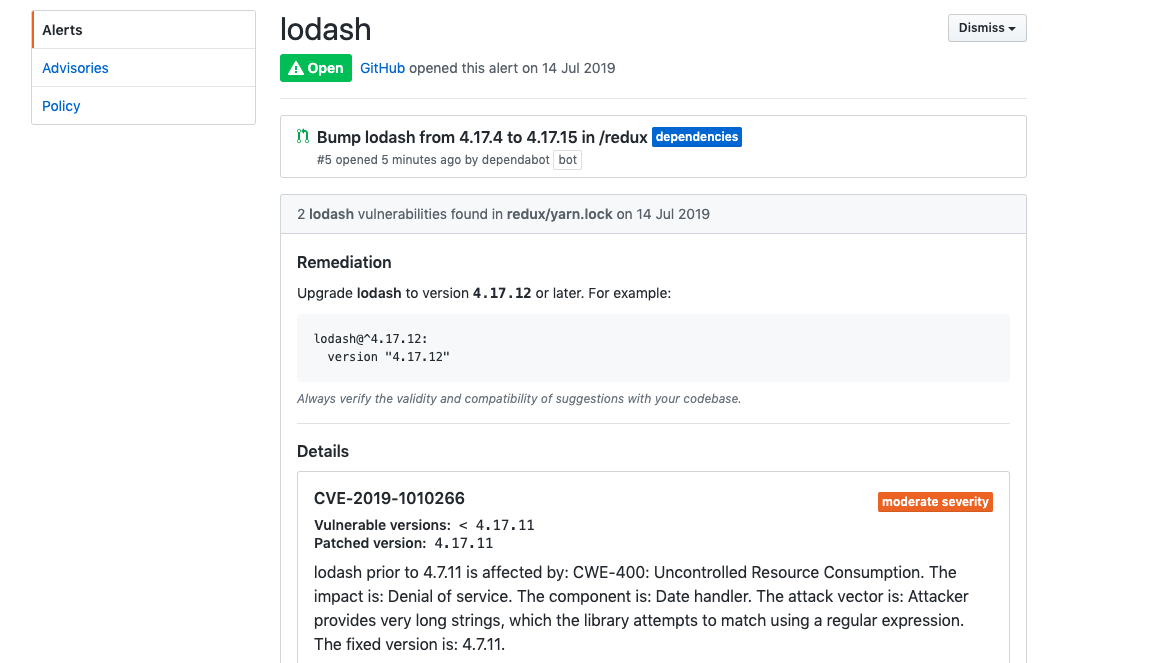Image resolution: width=1175 pixels, height=663 pixels.
Task: Open the dependabot author link
Action: (x=517, y=160)
